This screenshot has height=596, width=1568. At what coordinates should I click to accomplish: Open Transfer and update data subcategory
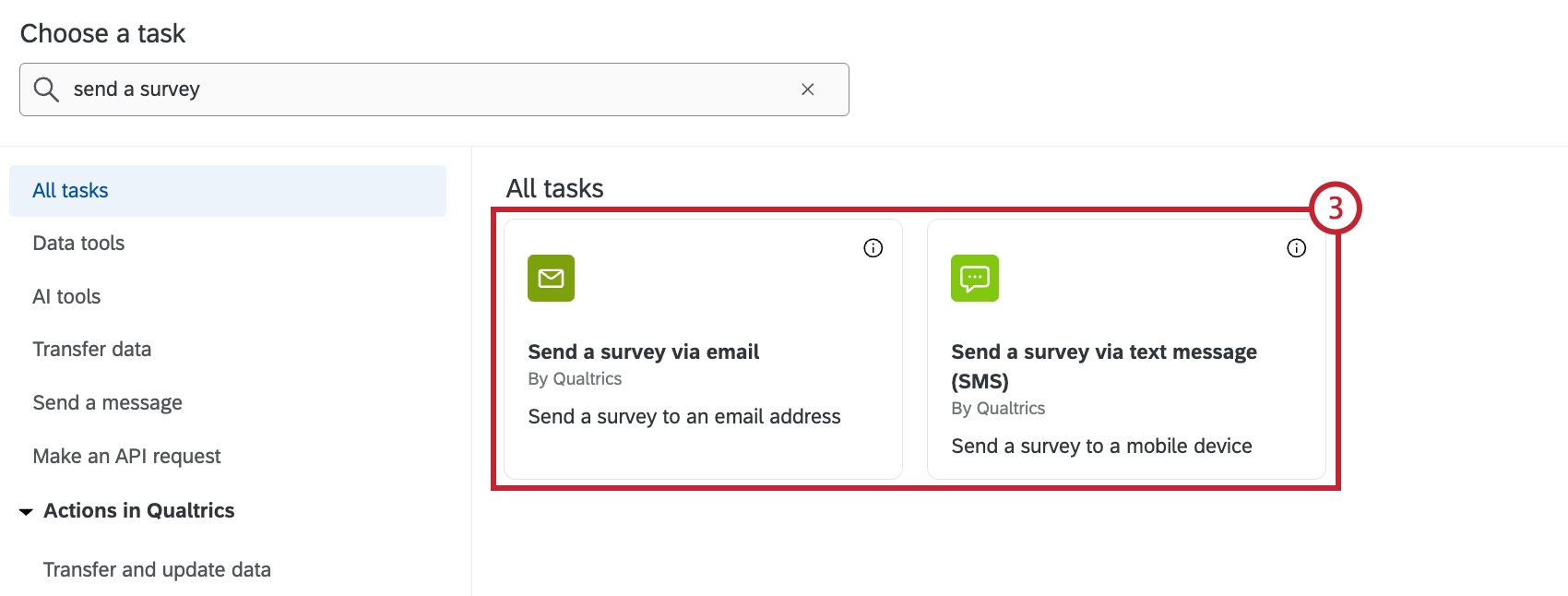coord(157,570)
